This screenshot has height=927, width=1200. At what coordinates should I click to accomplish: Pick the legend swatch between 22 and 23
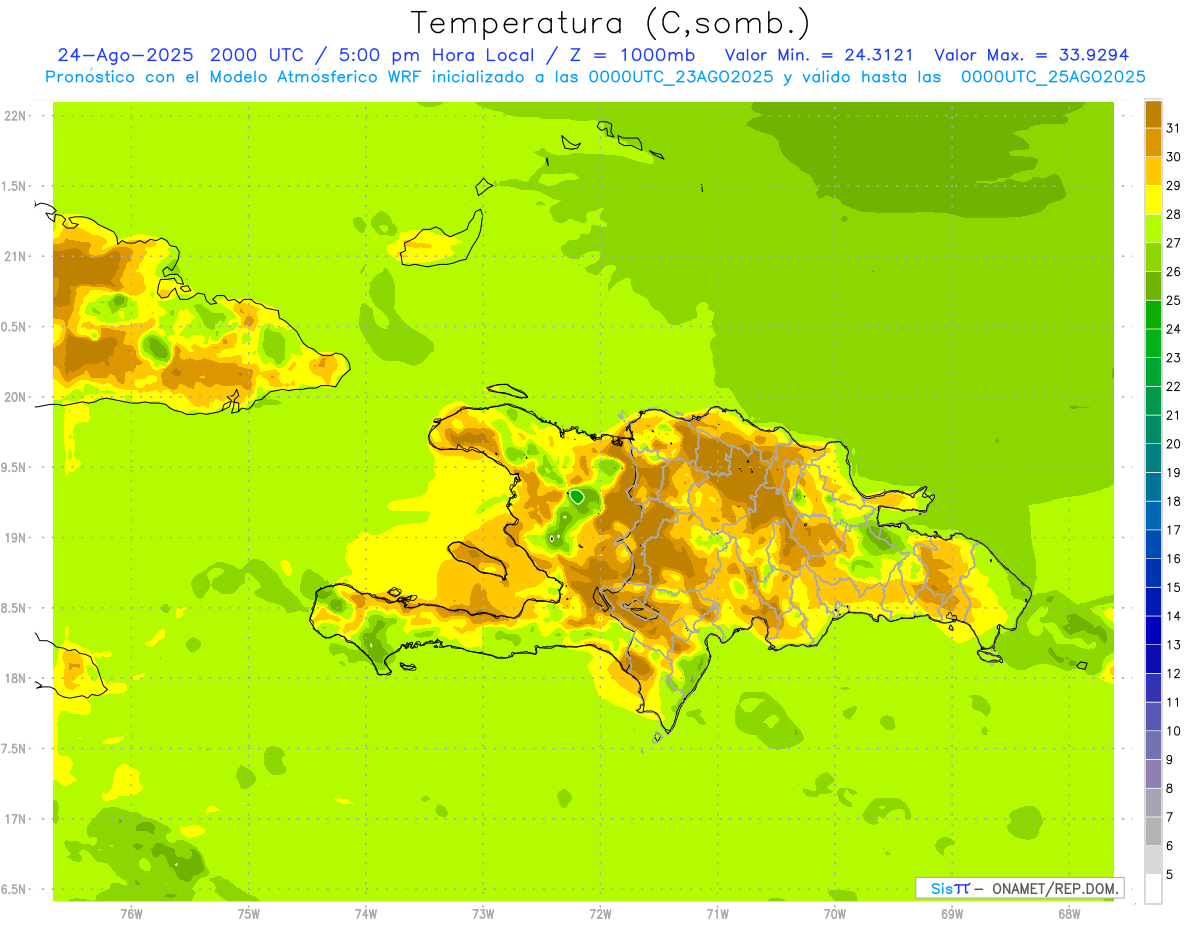click(x=1153, y=372)
